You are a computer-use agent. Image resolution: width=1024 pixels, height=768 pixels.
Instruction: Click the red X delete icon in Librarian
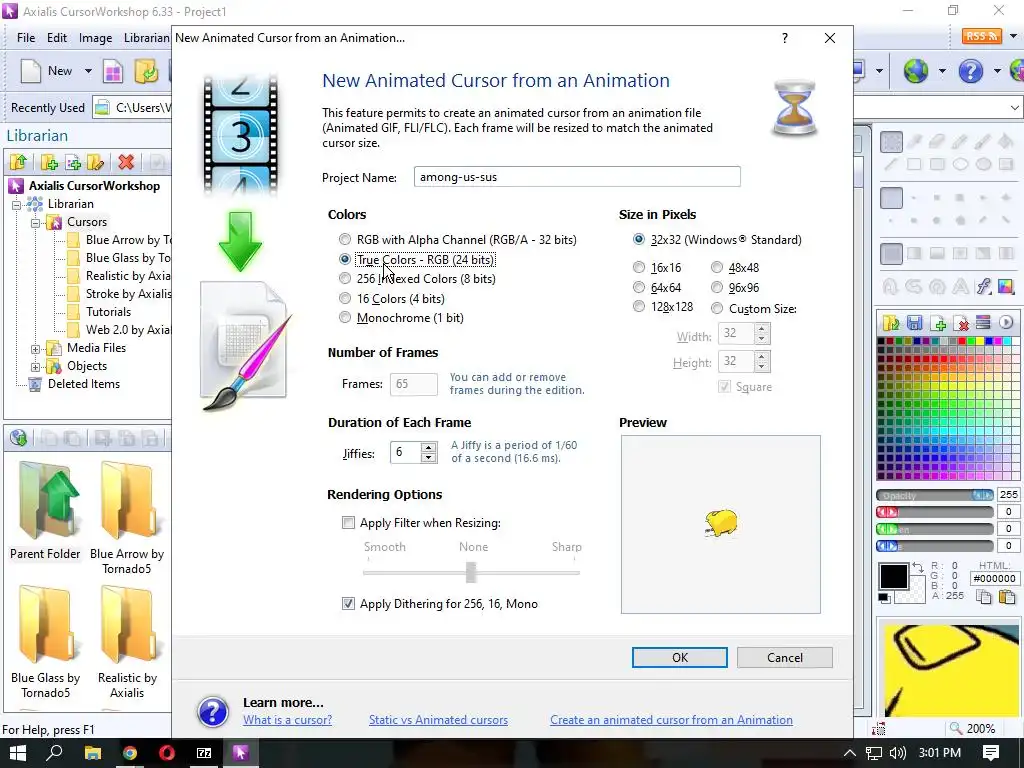pyautogui.click(x=126, y=161)
